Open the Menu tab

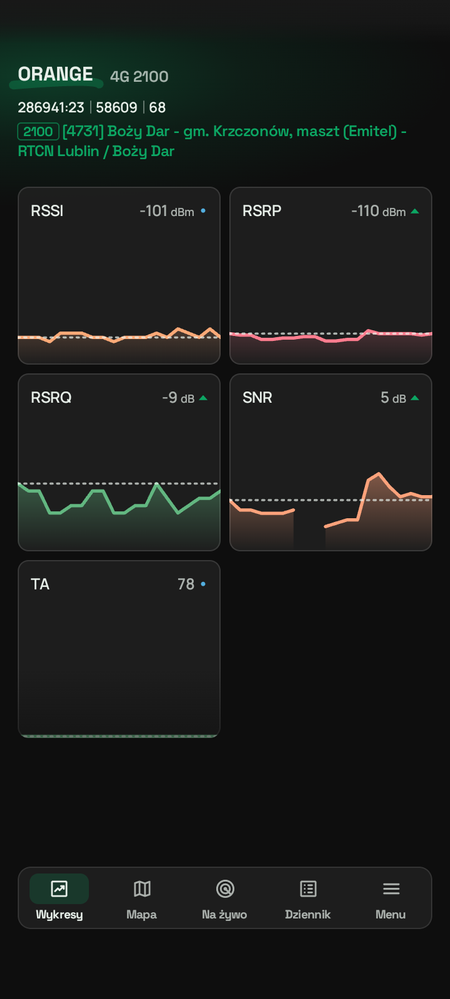pos(391,898)
